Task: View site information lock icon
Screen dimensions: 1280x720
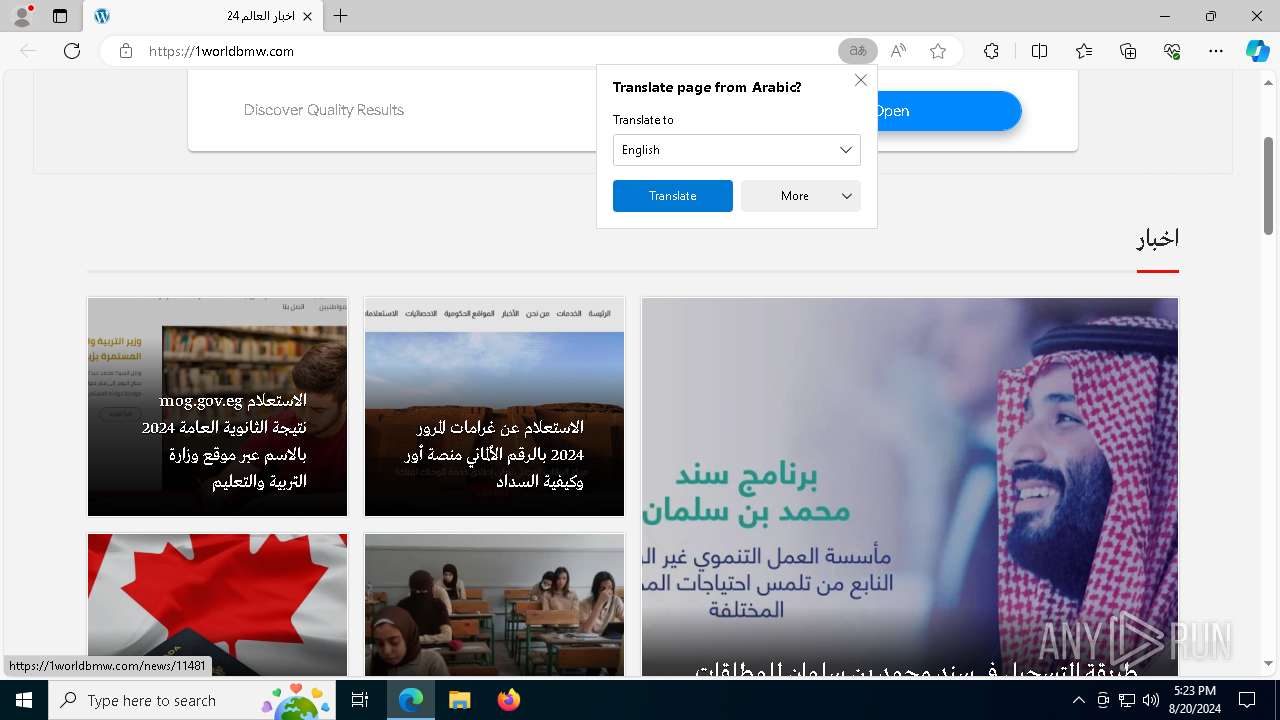Action: [x=126, y=51]
